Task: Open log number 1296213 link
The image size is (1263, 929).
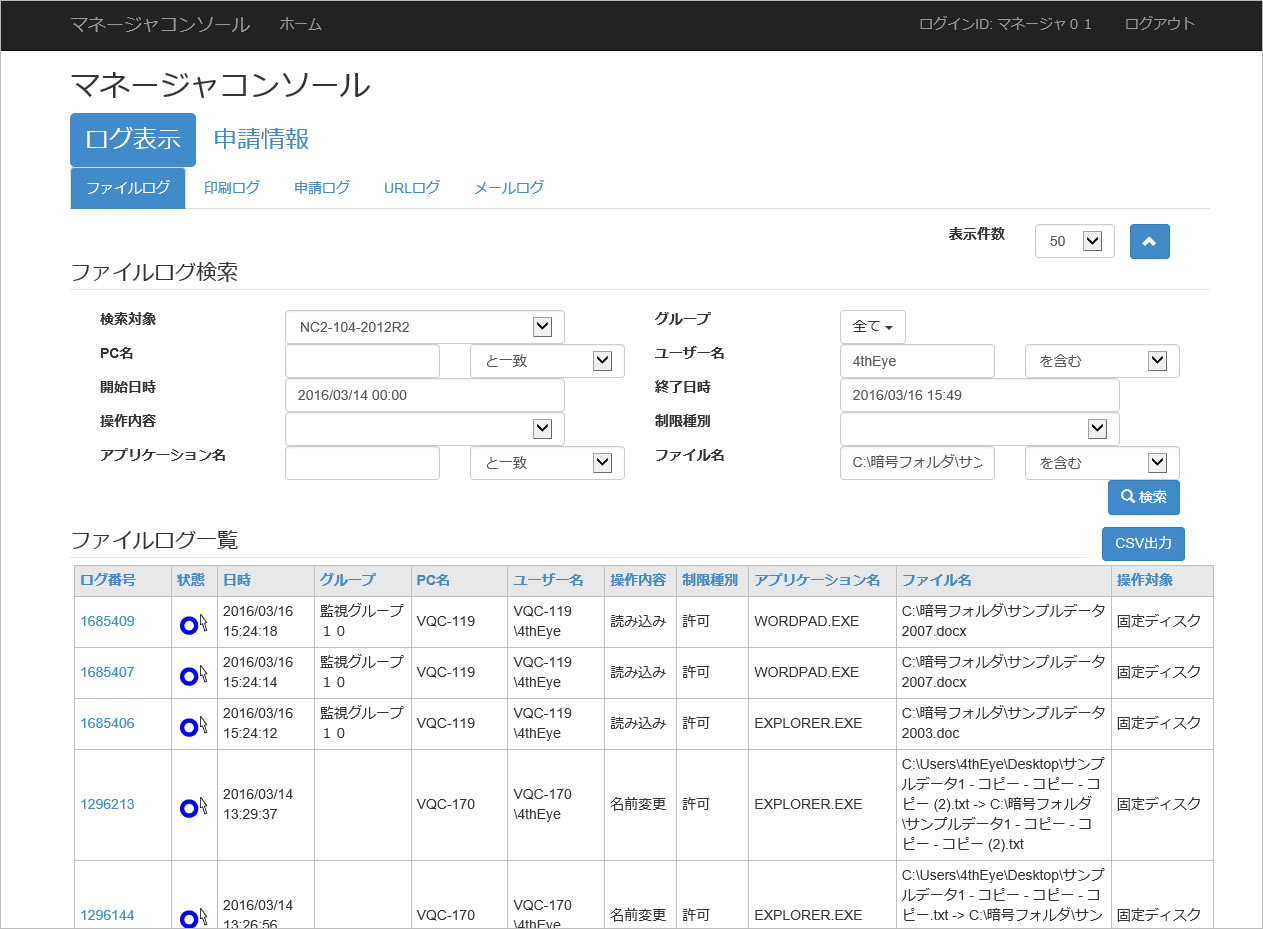Action: [107, 804]
